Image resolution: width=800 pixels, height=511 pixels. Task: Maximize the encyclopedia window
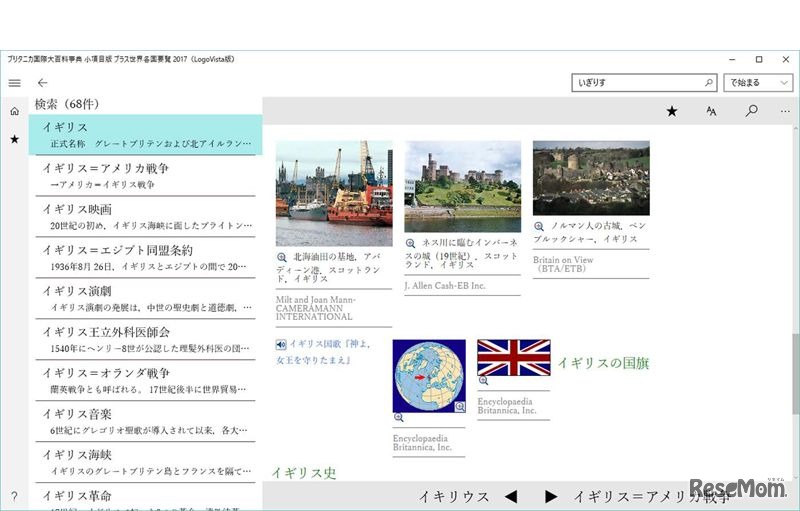tap(759, 60)
